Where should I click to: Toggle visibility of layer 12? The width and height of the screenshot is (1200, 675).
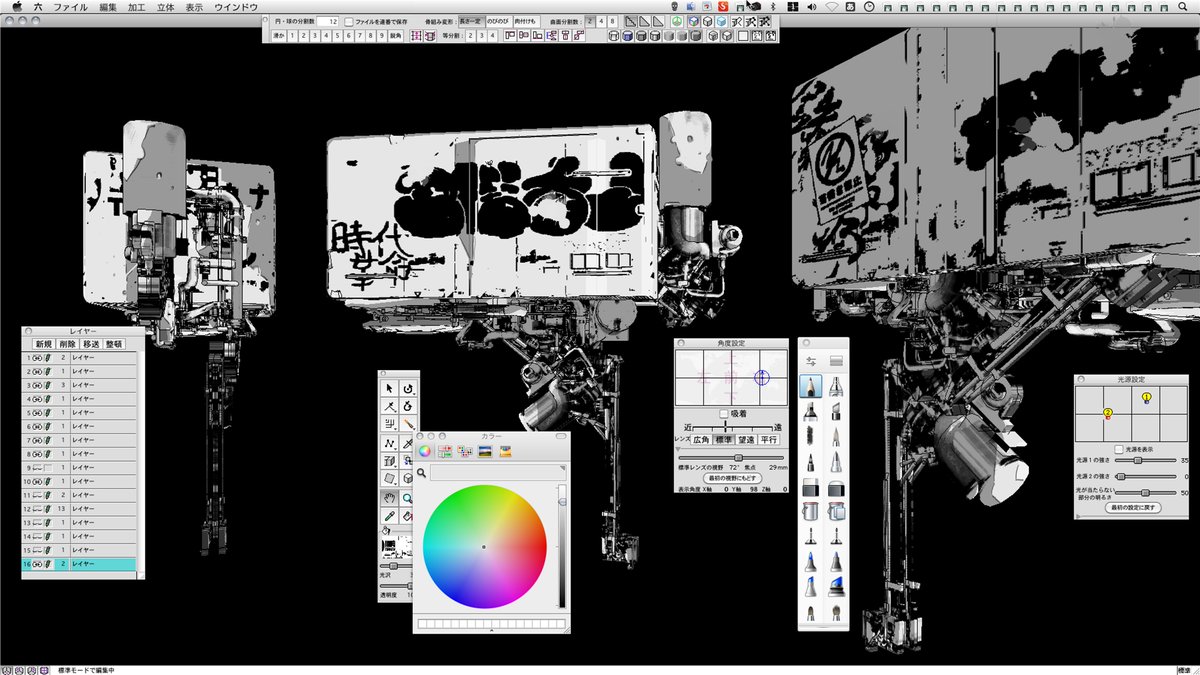[x=37, y=510]
